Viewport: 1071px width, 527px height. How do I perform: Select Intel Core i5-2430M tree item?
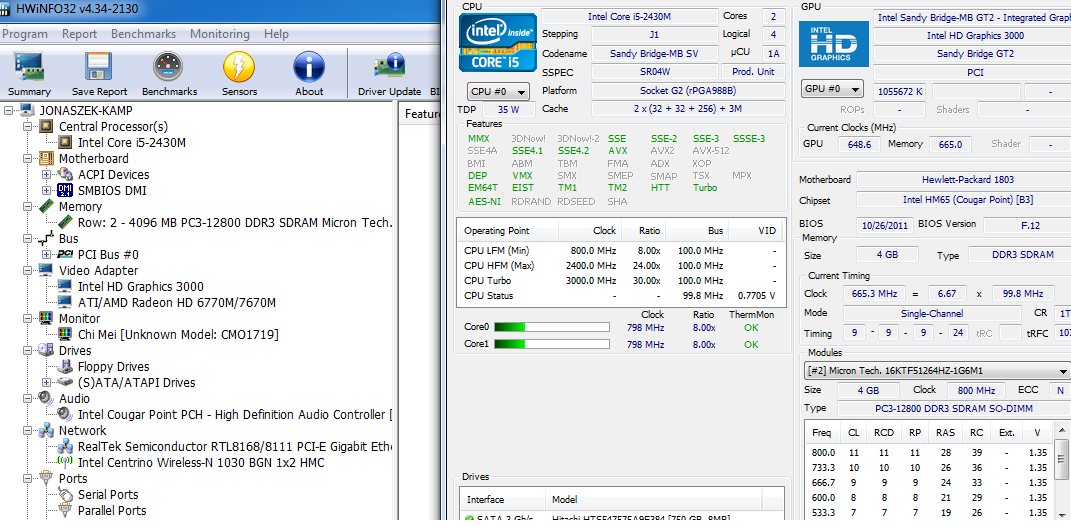pos(132,143)
